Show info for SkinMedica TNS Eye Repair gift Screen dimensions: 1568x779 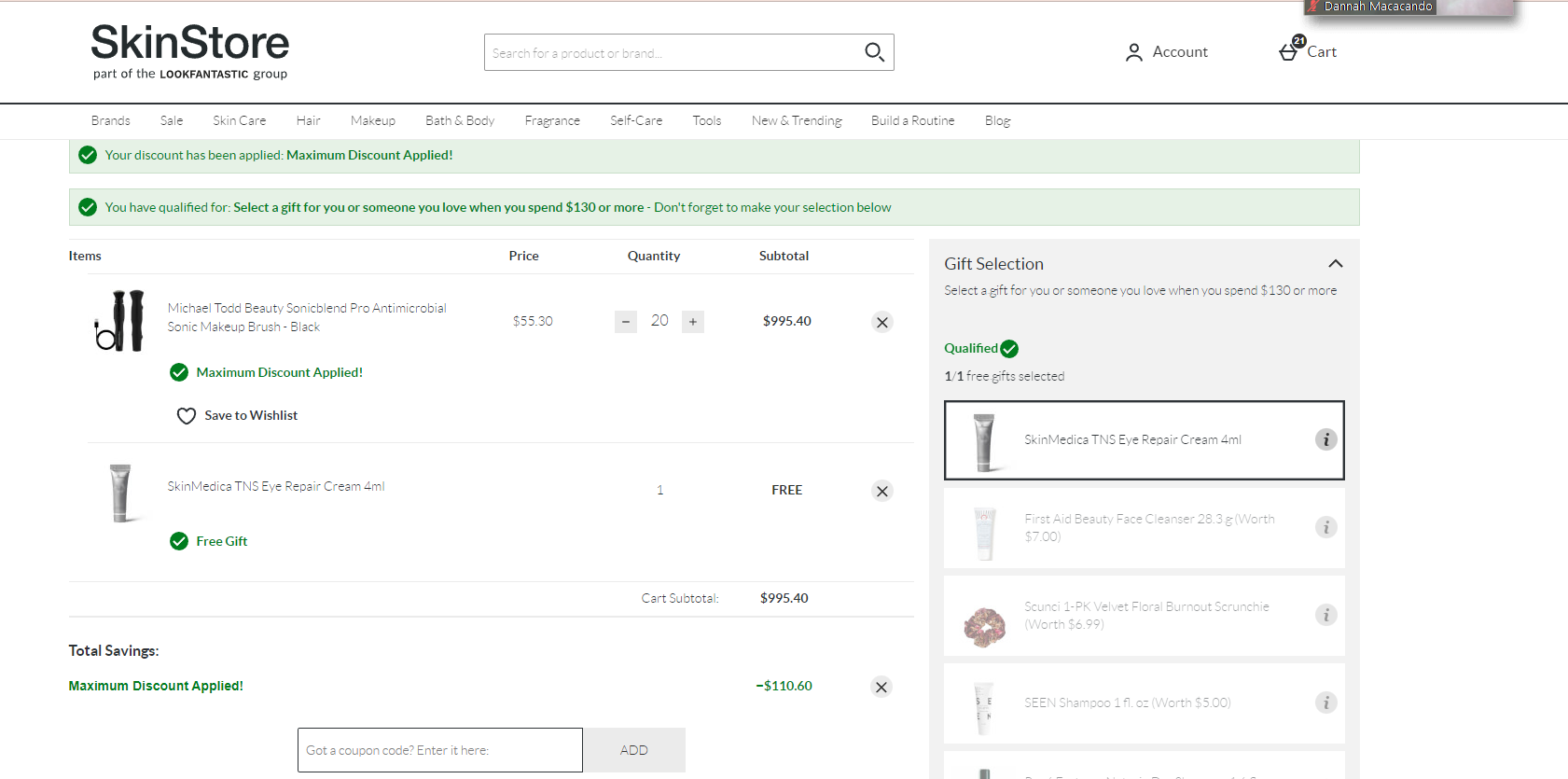coord(1326,439)
